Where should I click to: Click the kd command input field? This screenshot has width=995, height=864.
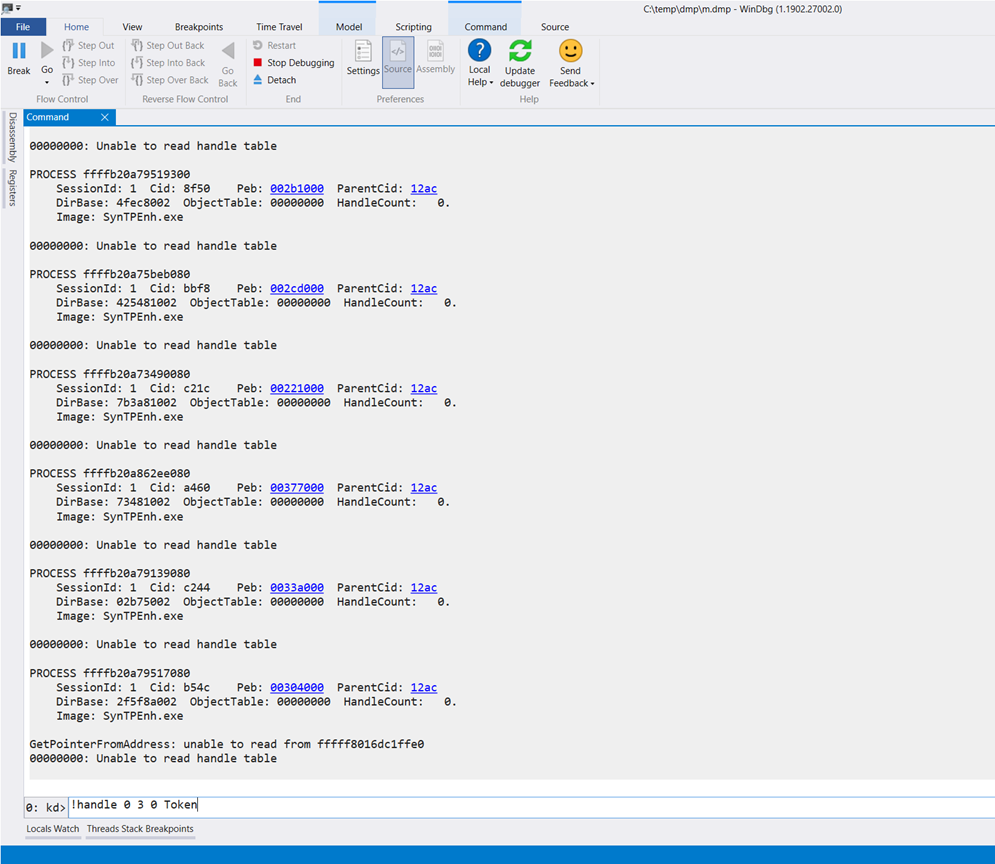532,806
